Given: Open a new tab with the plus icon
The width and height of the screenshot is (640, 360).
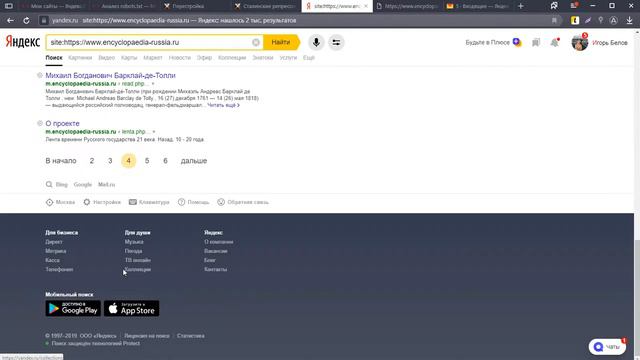Looking at the screenshot, I should 520,6.
